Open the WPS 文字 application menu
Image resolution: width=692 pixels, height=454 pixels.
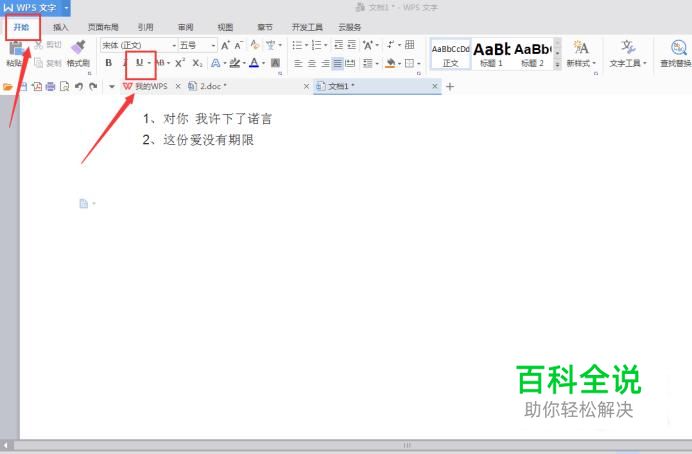click(35, 8)
